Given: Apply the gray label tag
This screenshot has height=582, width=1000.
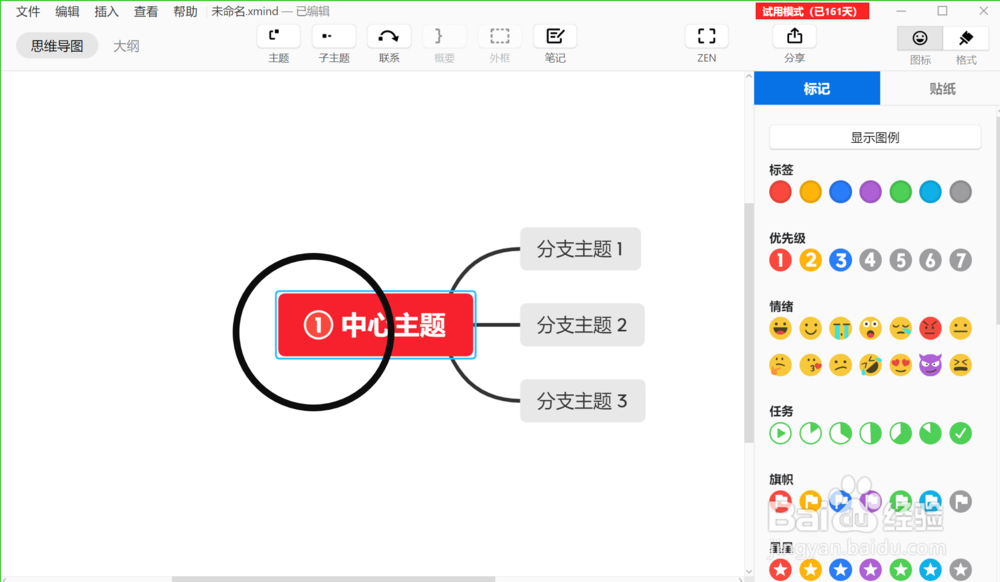Looking at the screenshot, I should click(960, 192).
